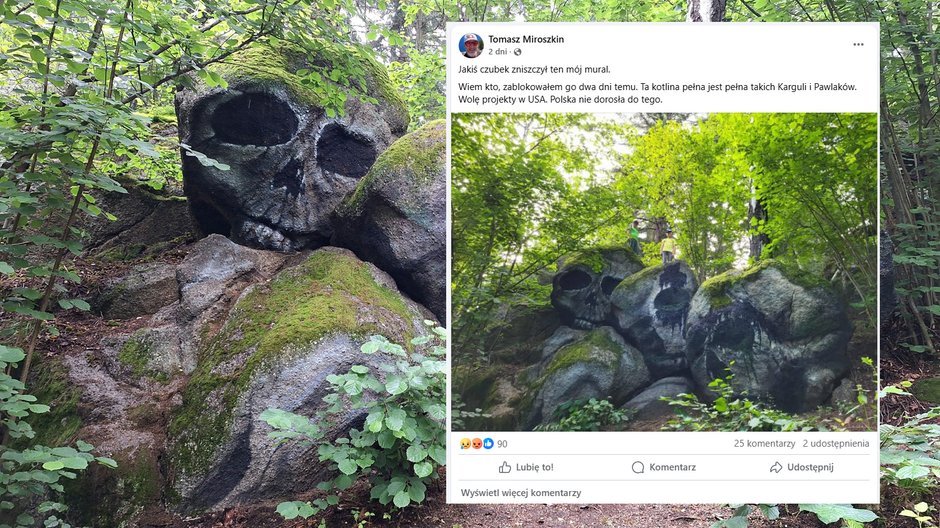
Task: Open the Tomasz Miroszkin profile name link
Action: pyautogui.click(x=526, y=40)
